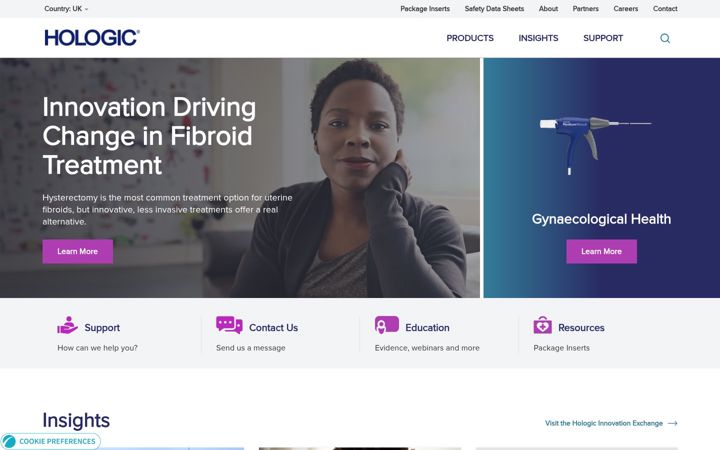Click Learn More under Fibroid Treatment

78,251
